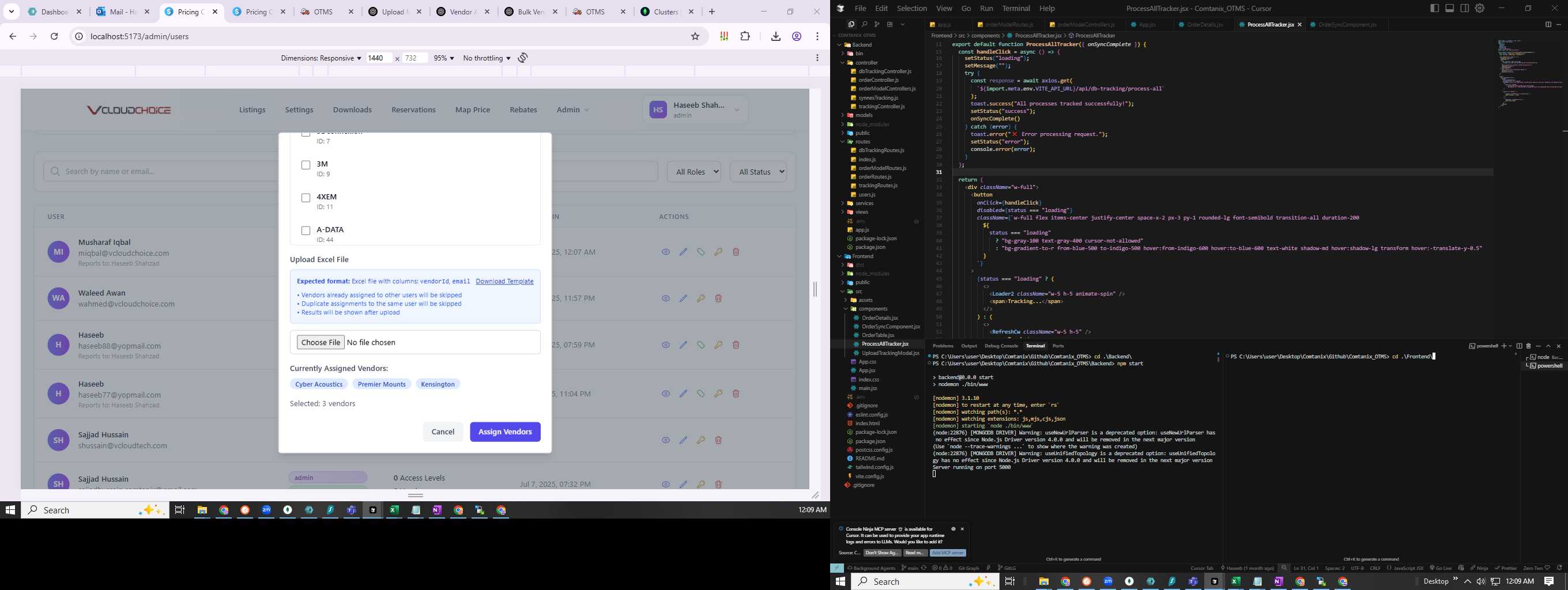Switch to the Debug Console panel tab
The width and height of the screenshot is (1568, 590).
coord(1001,346)
